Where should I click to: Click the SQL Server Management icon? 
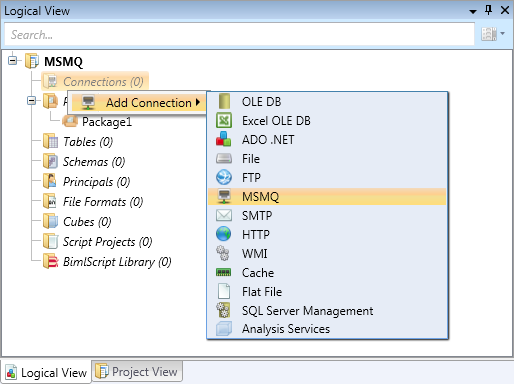223,310
